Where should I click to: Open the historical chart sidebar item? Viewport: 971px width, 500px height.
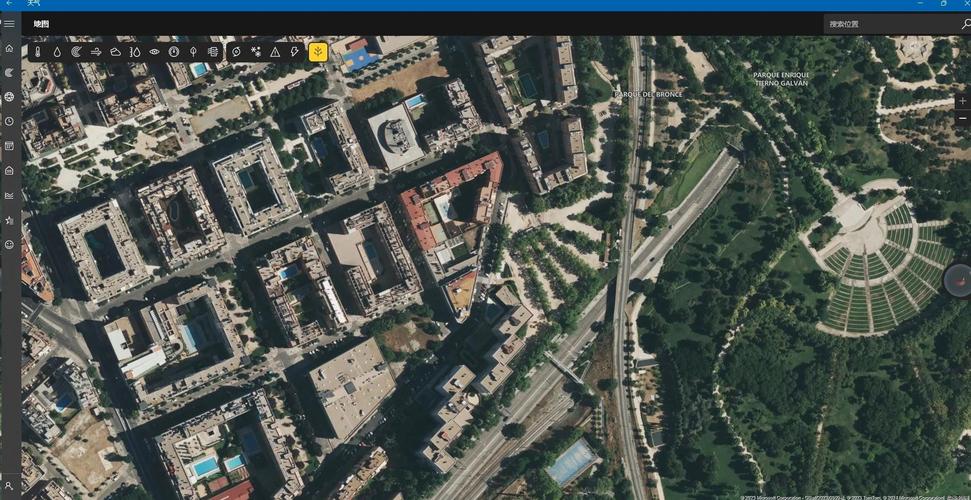[x=9, y=195]
